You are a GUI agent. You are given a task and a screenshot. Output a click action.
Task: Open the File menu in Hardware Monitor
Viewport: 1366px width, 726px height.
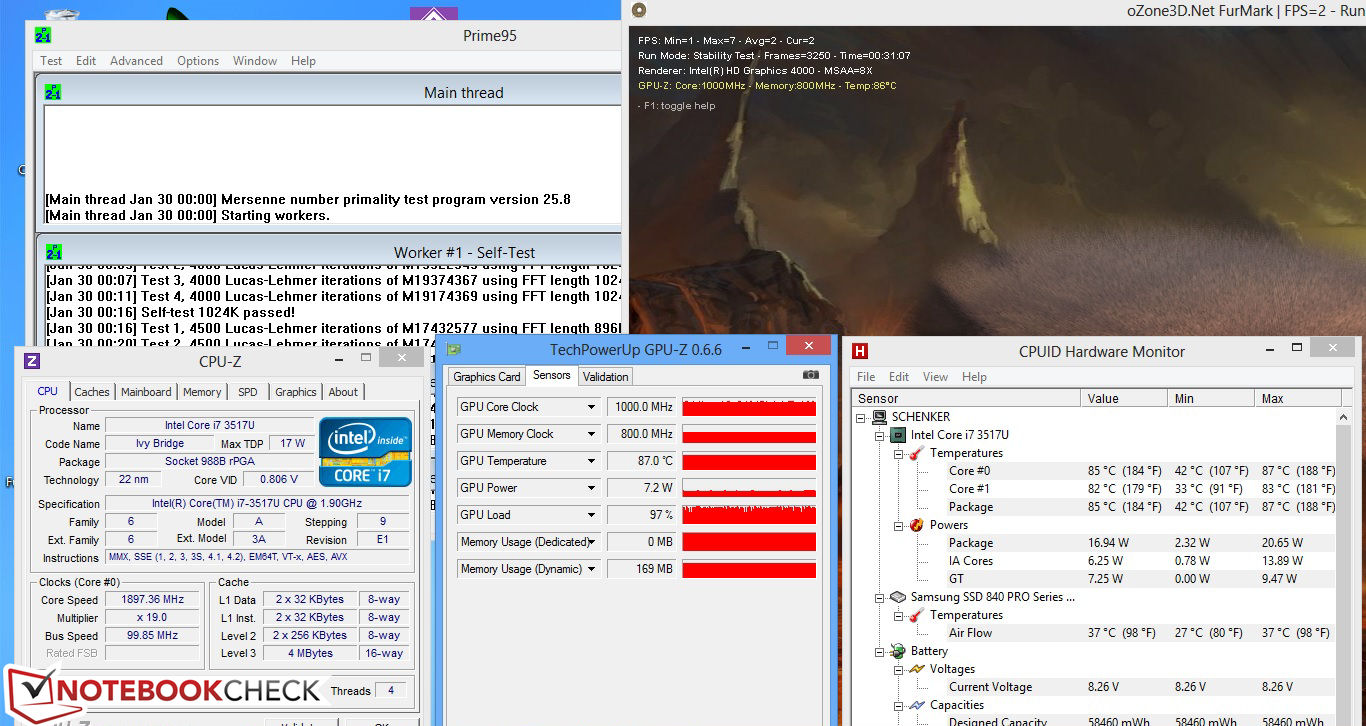866,377
